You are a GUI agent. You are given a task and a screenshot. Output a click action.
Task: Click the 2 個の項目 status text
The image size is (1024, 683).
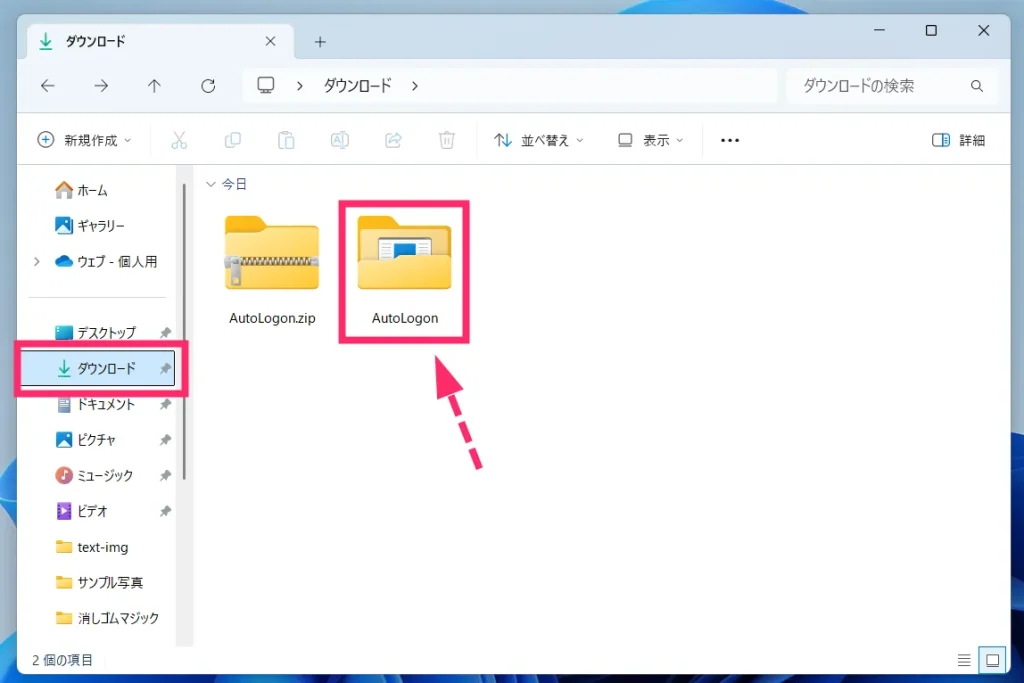(x=63, y=660)
